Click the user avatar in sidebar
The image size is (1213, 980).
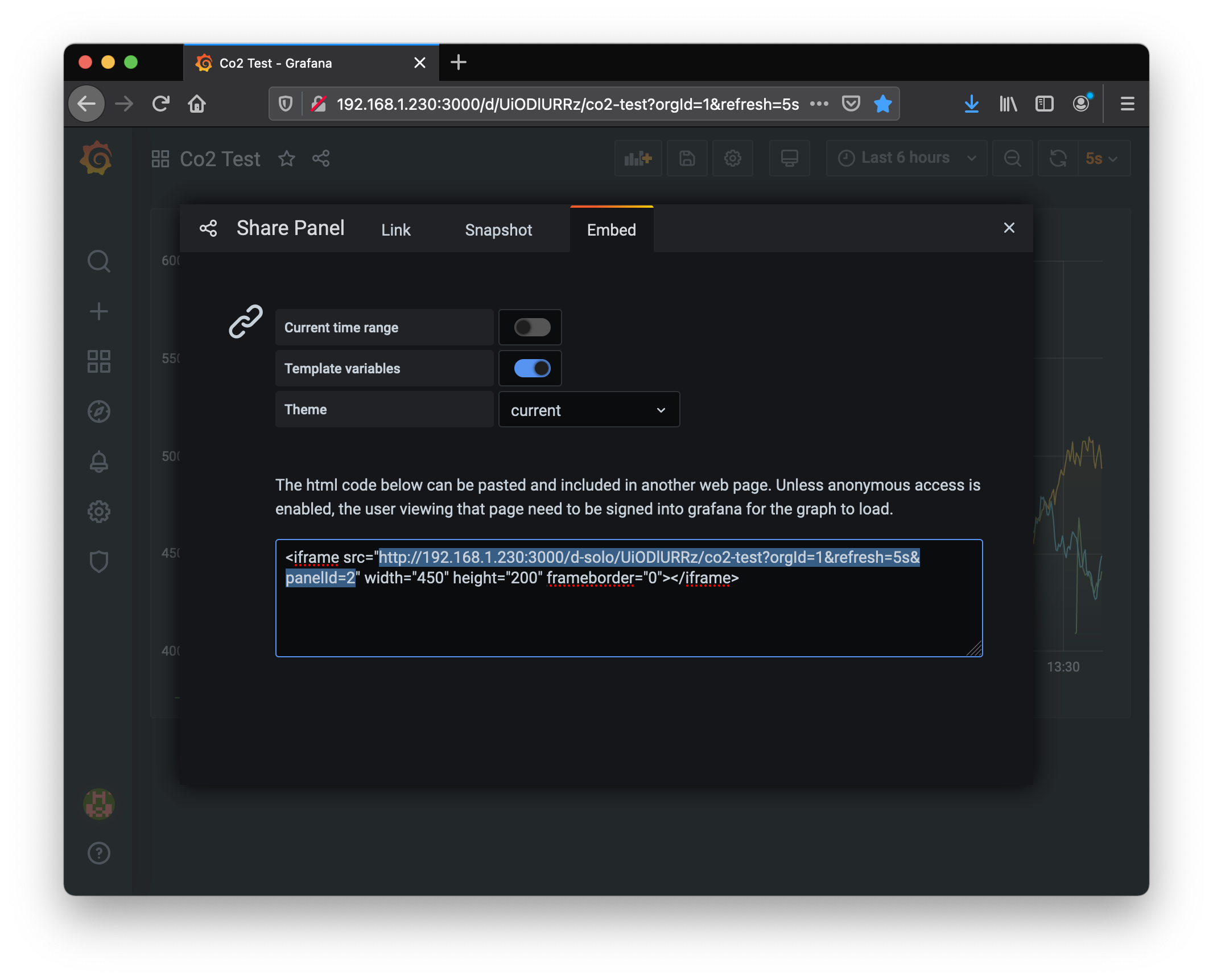(x=98, y=804)
